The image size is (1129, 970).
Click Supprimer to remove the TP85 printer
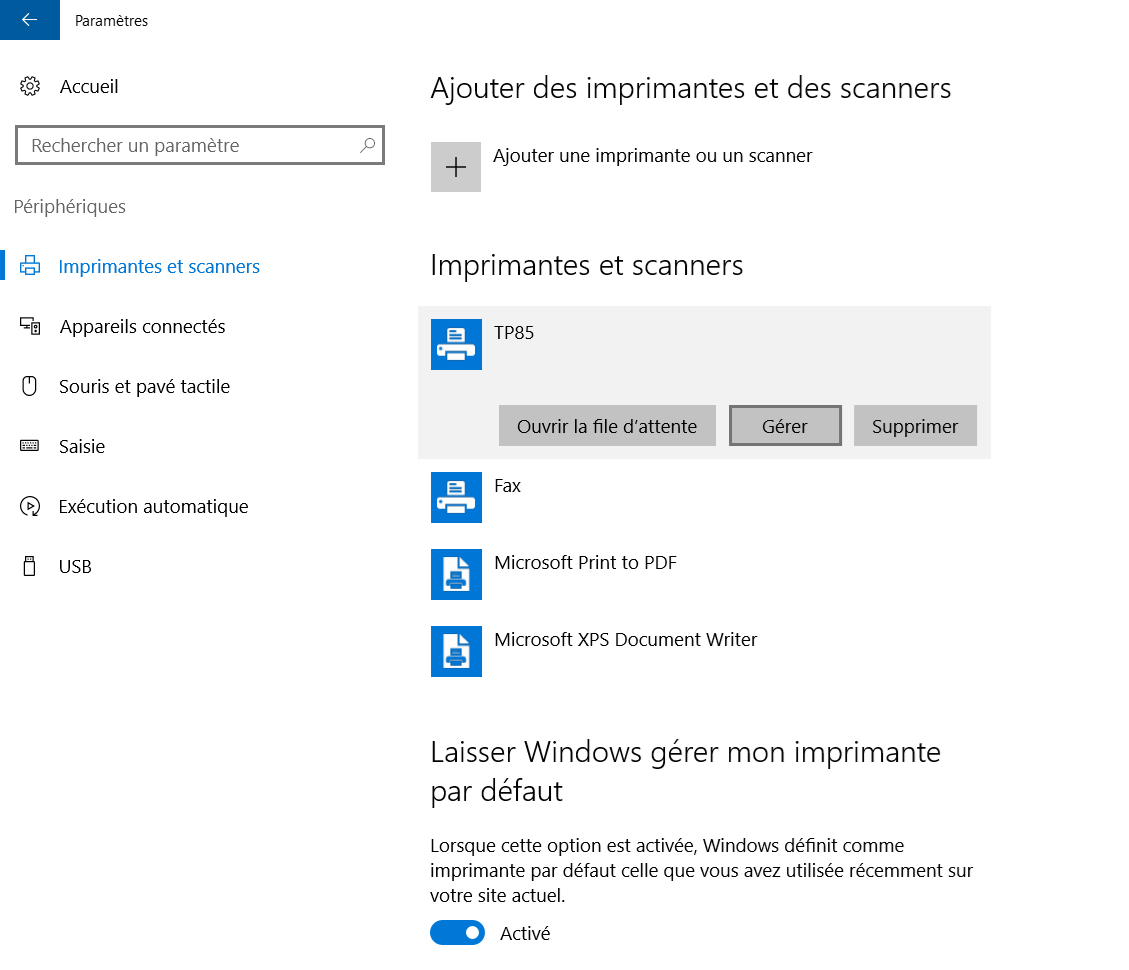pyautogui.click(x=915, y=426)
